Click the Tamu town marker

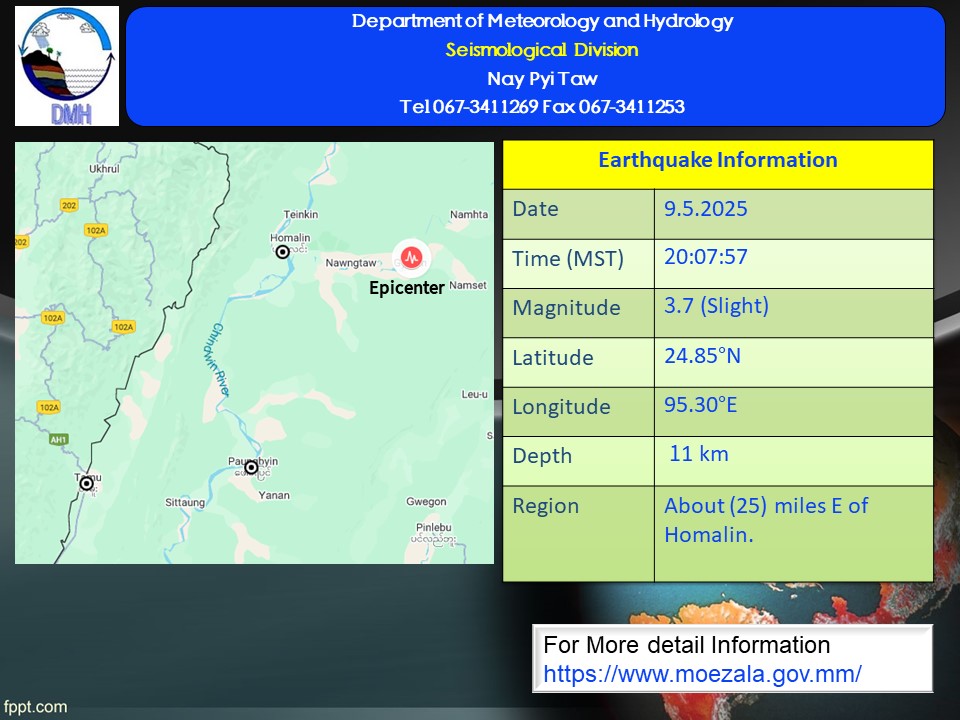87,484
